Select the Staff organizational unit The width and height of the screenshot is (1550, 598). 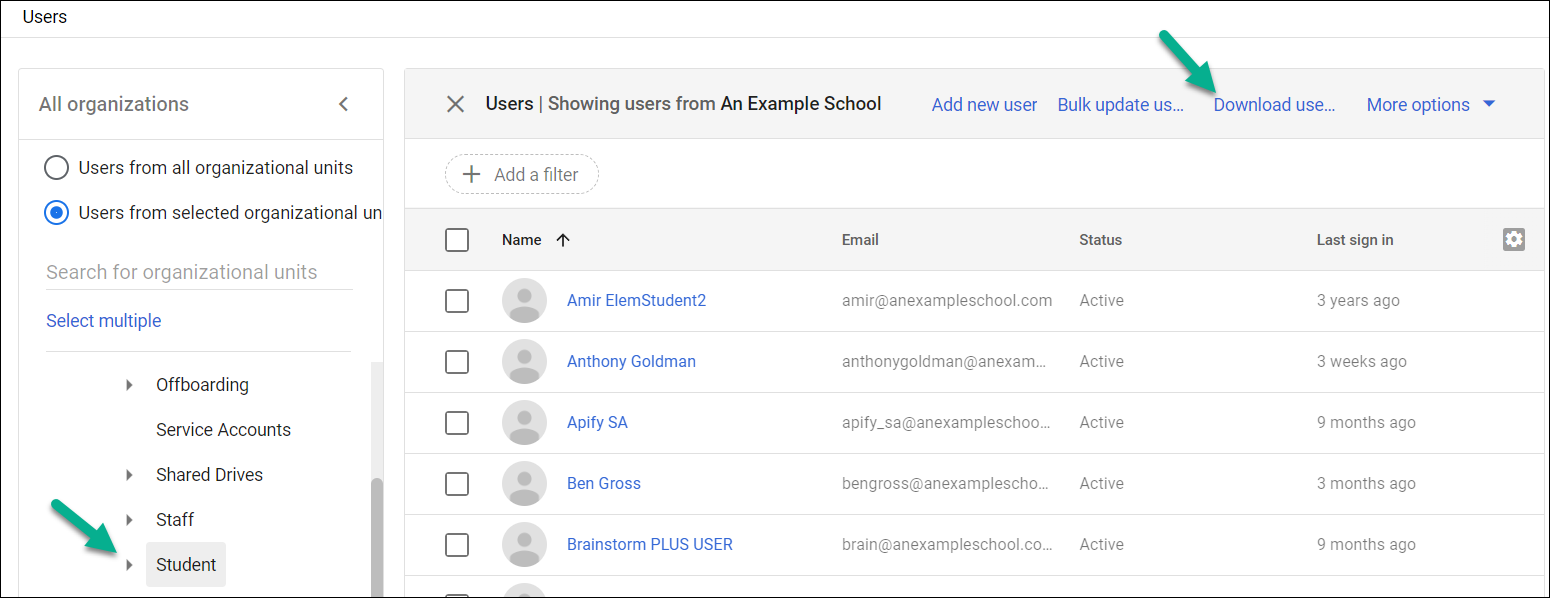175,520
